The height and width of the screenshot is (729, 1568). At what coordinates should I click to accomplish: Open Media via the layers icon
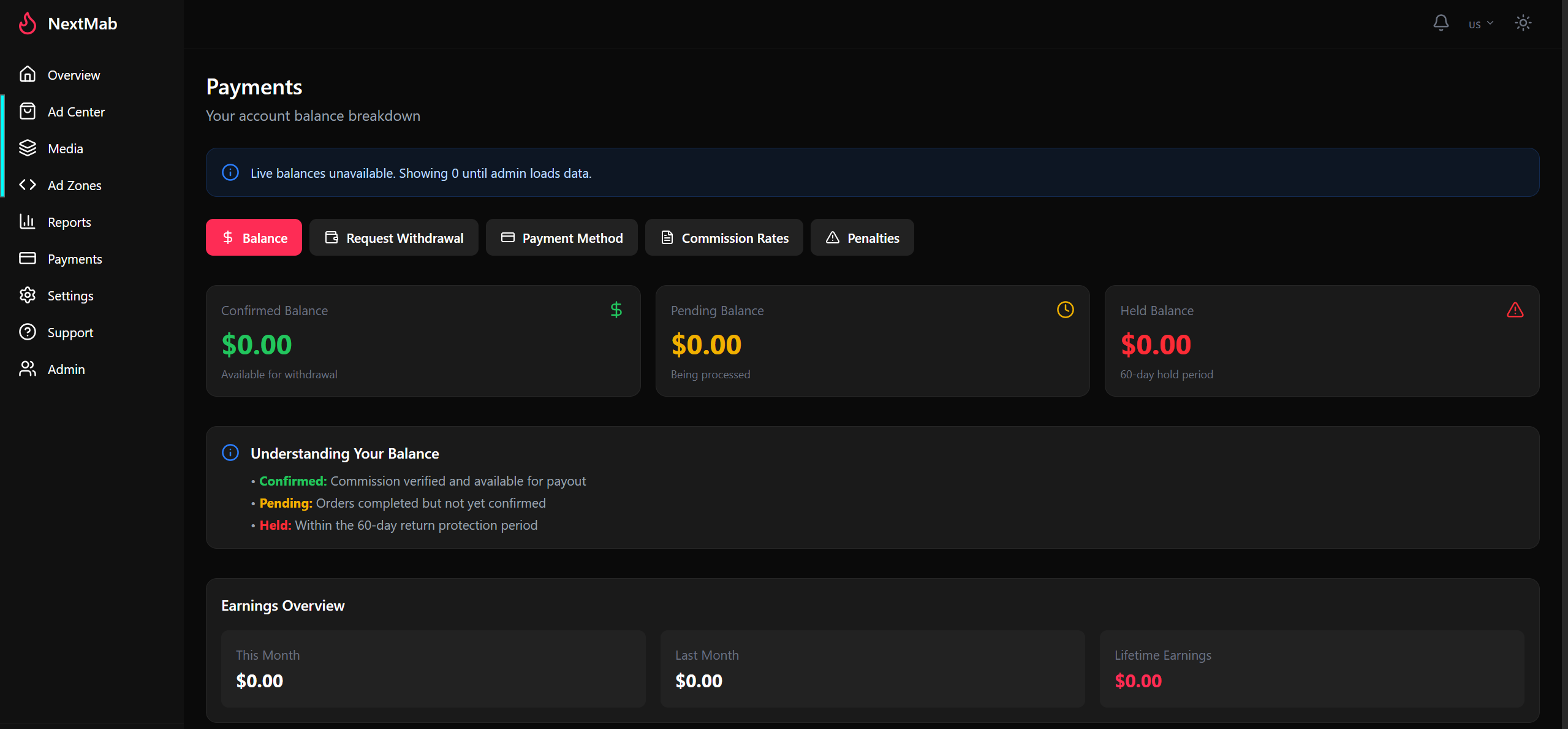point(28,148)
